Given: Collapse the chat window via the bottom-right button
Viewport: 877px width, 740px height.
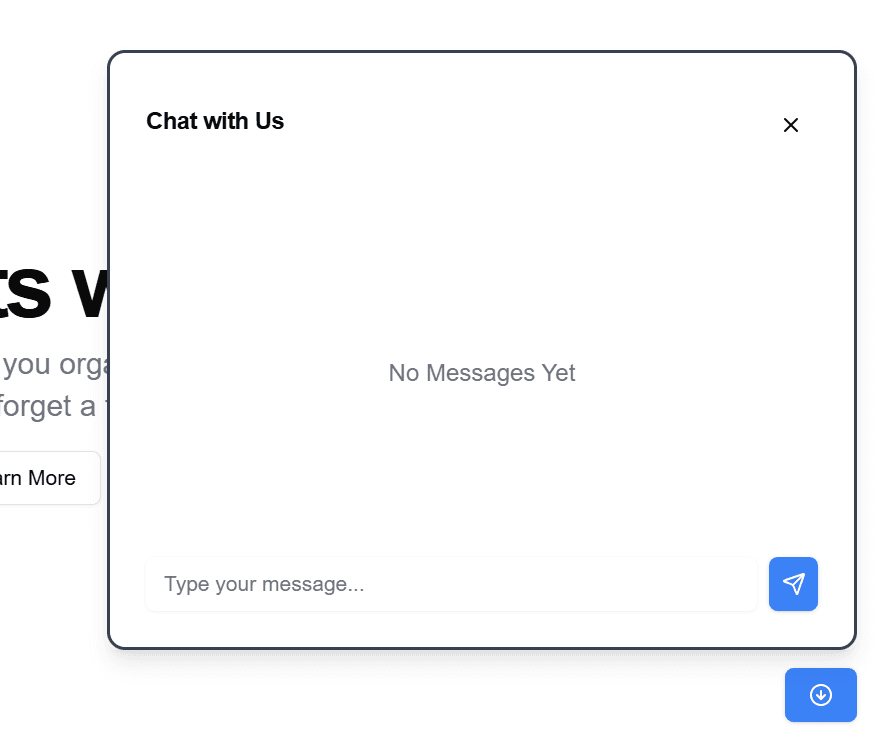Looking at the screenshot, I should pos(821,695).
